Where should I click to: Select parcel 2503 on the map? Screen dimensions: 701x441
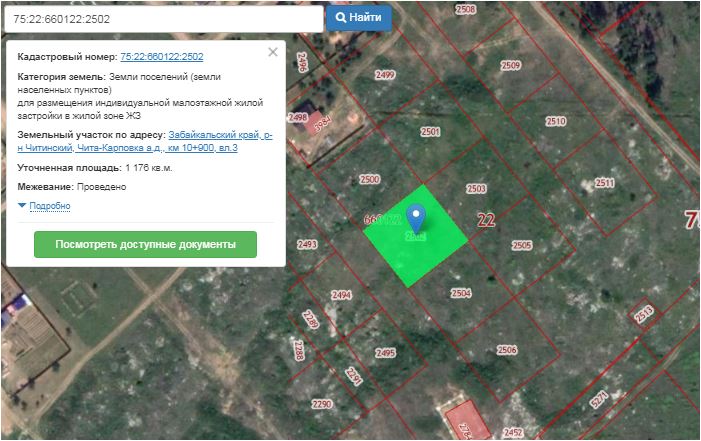(476, 188)
